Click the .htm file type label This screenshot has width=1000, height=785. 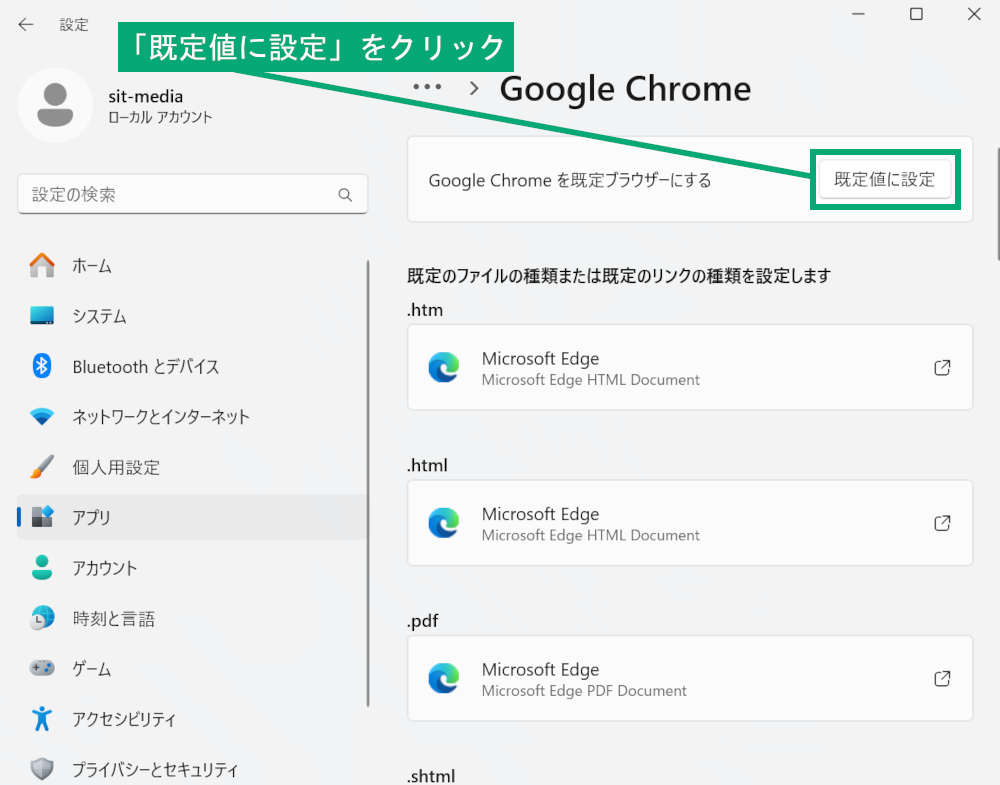425,310
